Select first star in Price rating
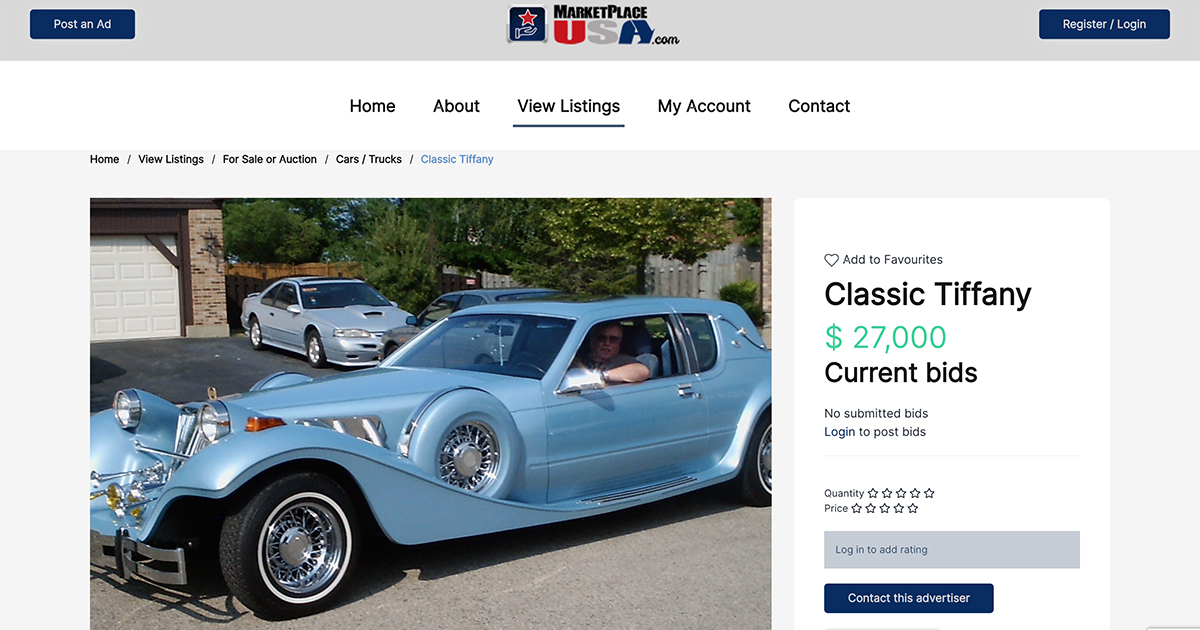The width and height of the screenshot is (1200, 630). click(857, 508)
